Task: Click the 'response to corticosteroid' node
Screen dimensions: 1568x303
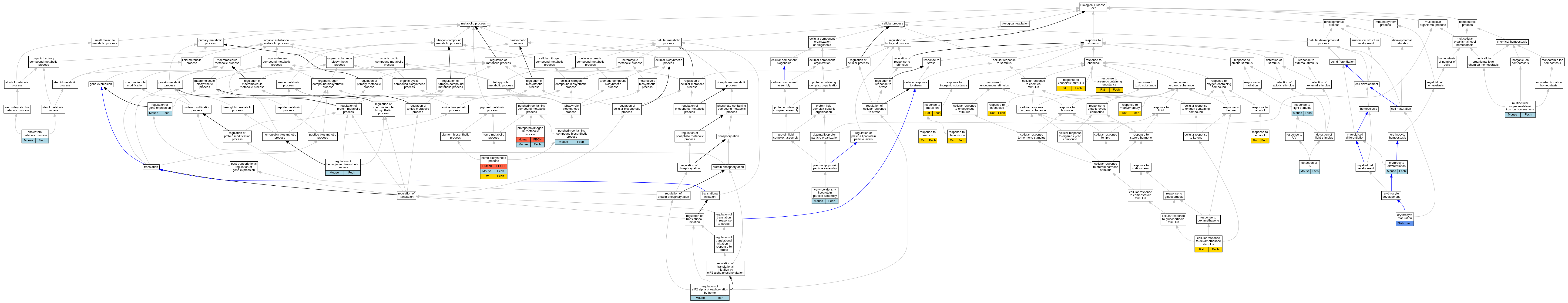Action: (1141, 167)
